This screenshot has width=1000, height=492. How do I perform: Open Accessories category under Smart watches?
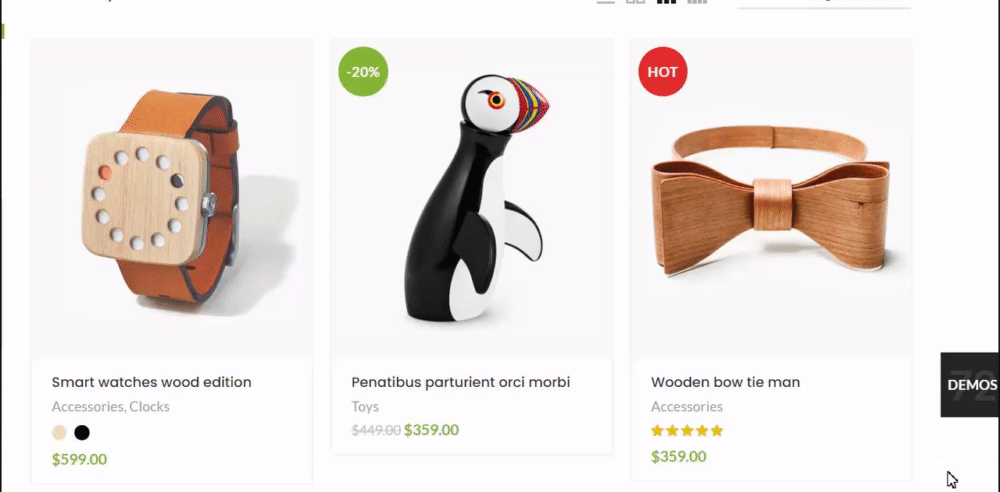(88, 406)
